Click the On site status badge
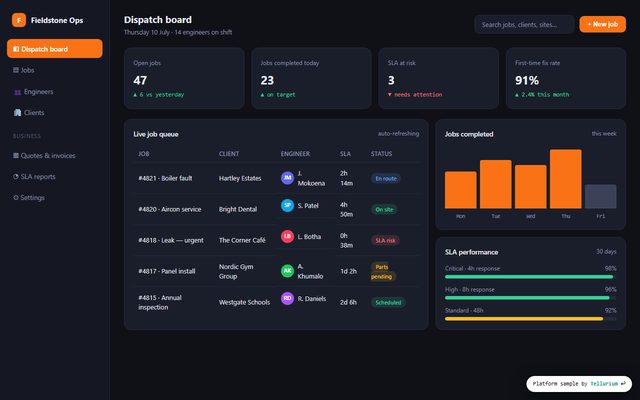The width and height of the screenshot is (640, 400). pyautogui.click(x=384, y=209)
